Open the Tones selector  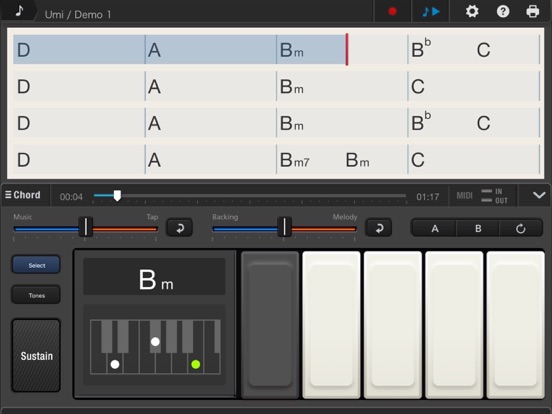(x=36, y=295)
